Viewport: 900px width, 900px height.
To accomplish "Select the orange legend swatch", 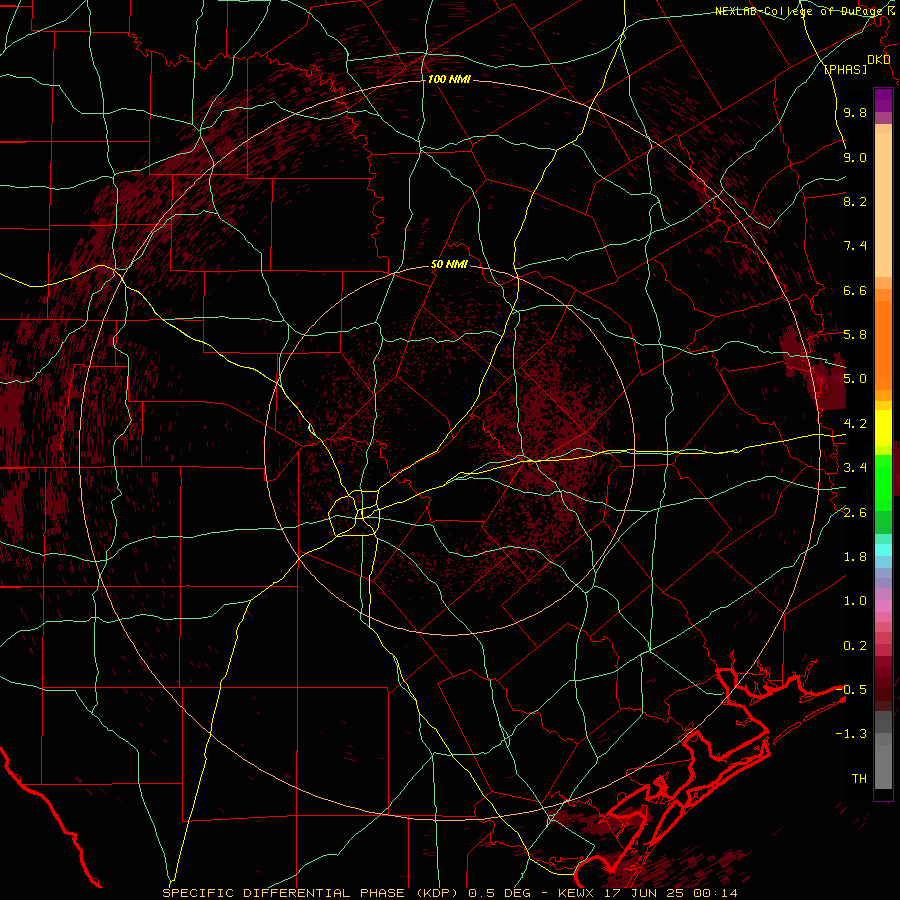I will (x=883, y=346).
